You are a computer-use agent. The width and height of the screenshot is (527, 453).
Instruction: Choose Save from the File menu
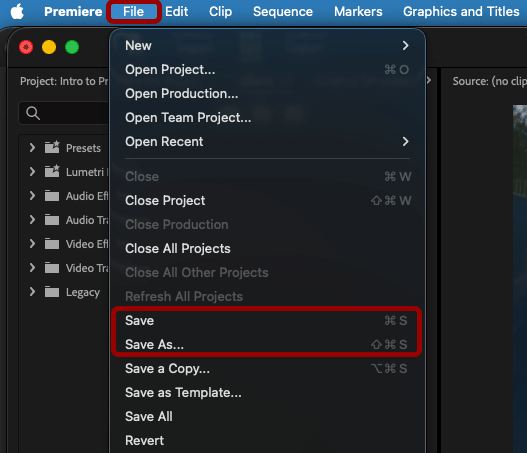pos(268,321)
